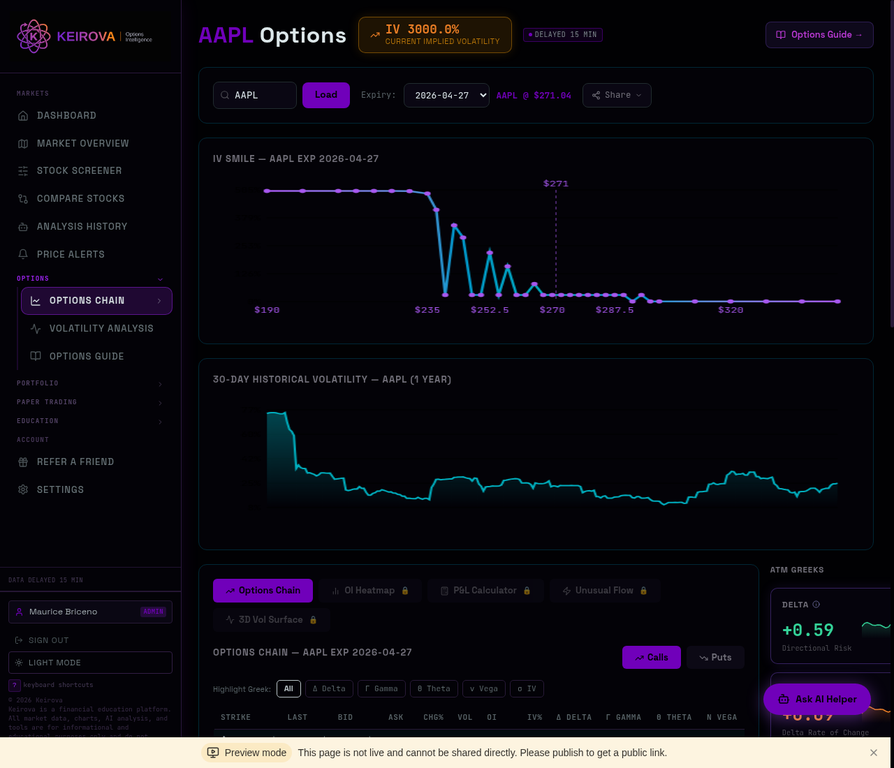Open Analysis History
The height and width of the screenshot is (768, 894).
(x=82, y=227)
